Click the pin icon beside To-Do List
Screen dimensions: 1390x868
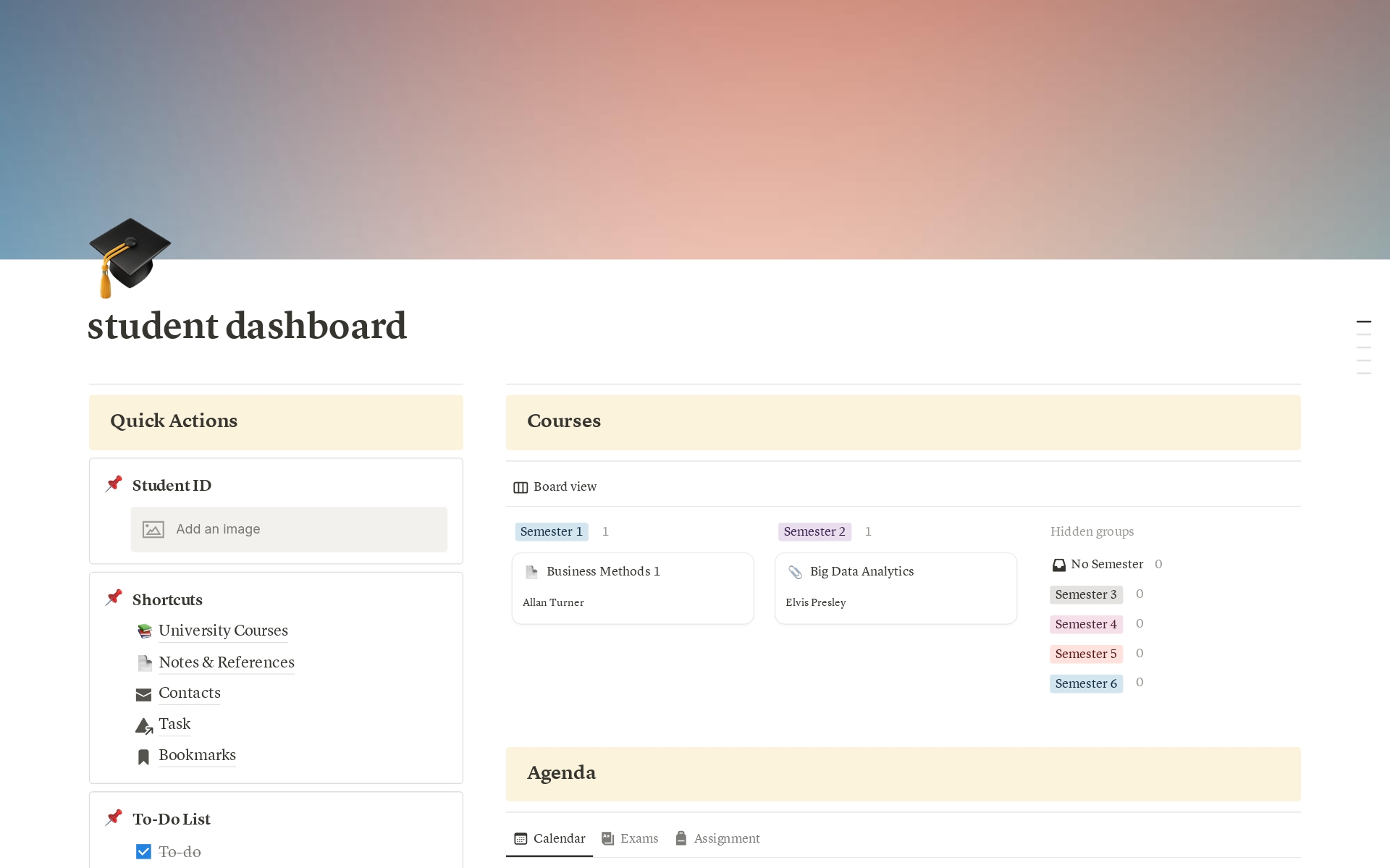(114, 817)
